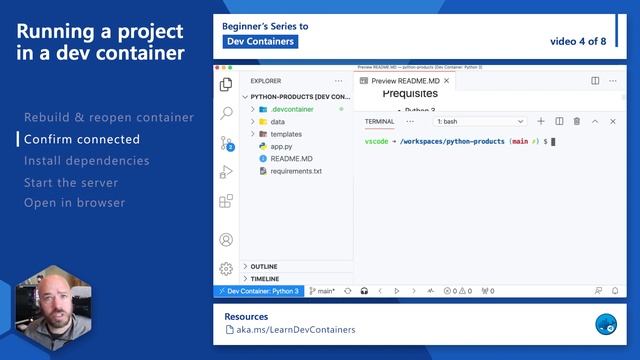Open aka.ms/LearnDevContainers resource link
Viewport: 640px width, 360px height.
(x=296, y=330)
